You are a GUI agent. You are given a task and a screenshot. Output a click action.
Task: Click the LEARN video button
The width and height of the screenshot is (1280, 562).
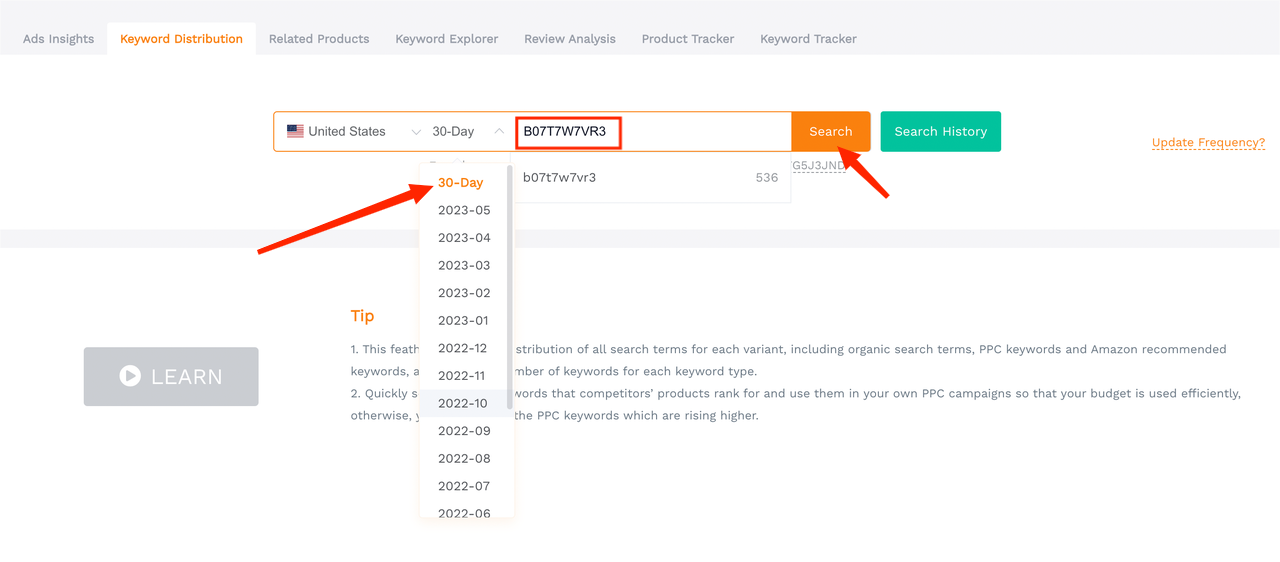(171, 377)
